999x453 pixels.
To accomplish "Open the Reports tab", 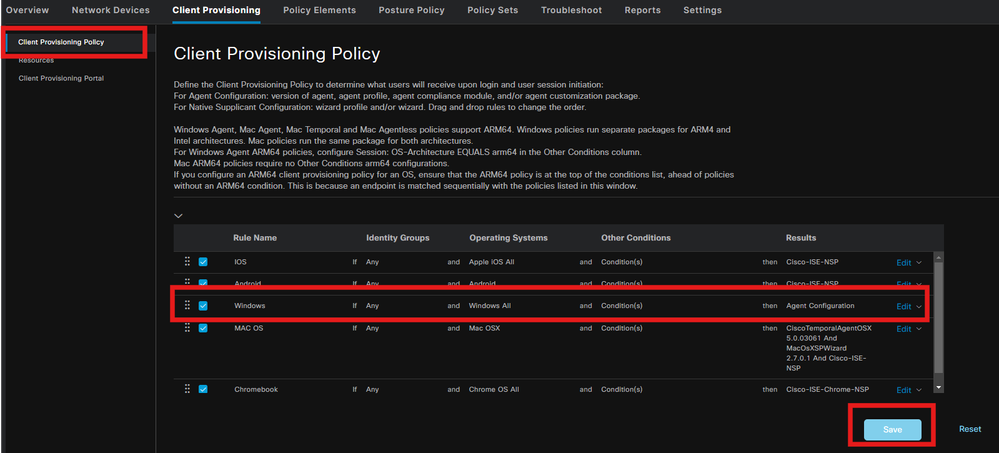I will pos(642,10).
